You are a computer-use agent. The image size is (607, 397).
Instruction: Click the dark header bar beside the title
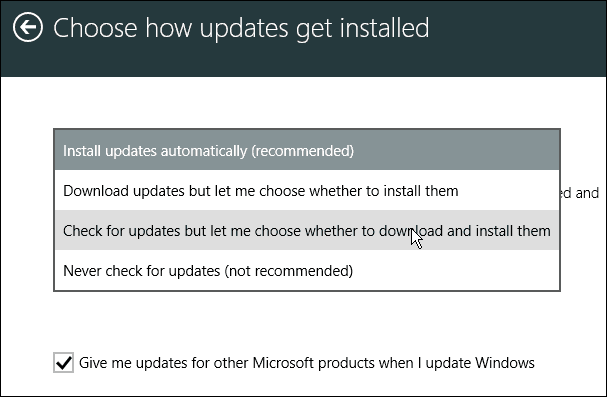pos(517,38)
